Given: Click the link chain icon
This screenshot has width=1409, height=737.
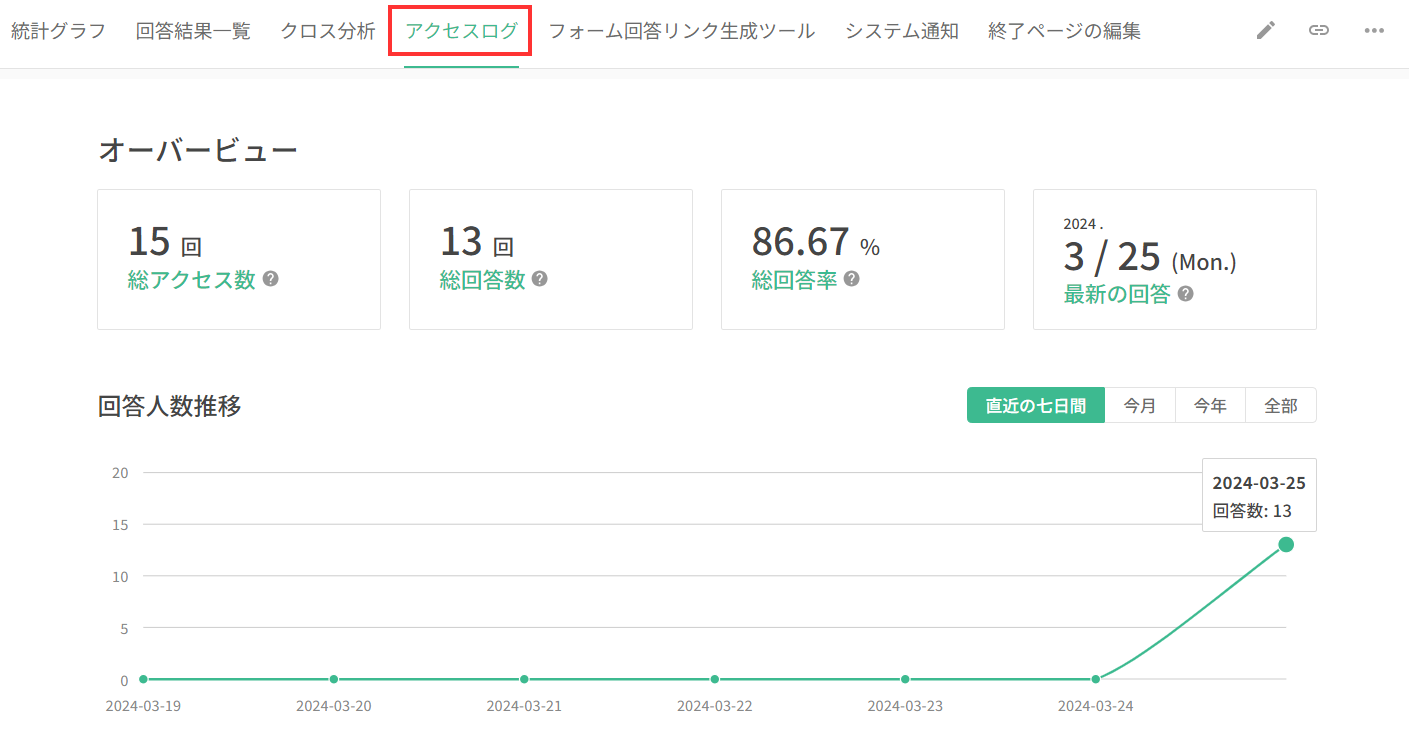Looking at the screenshot, I should tap(1319, 30).
